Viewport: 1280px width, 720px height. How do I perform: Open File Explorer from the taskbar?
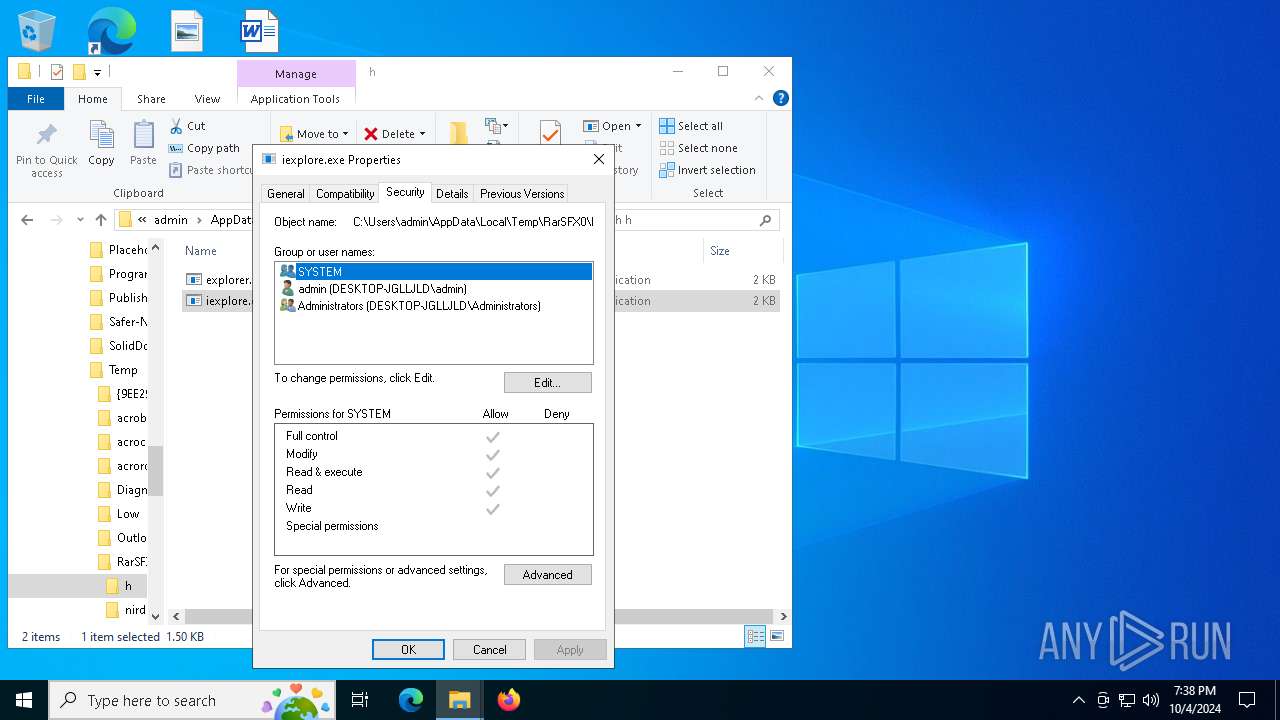(x=460, y=700)
